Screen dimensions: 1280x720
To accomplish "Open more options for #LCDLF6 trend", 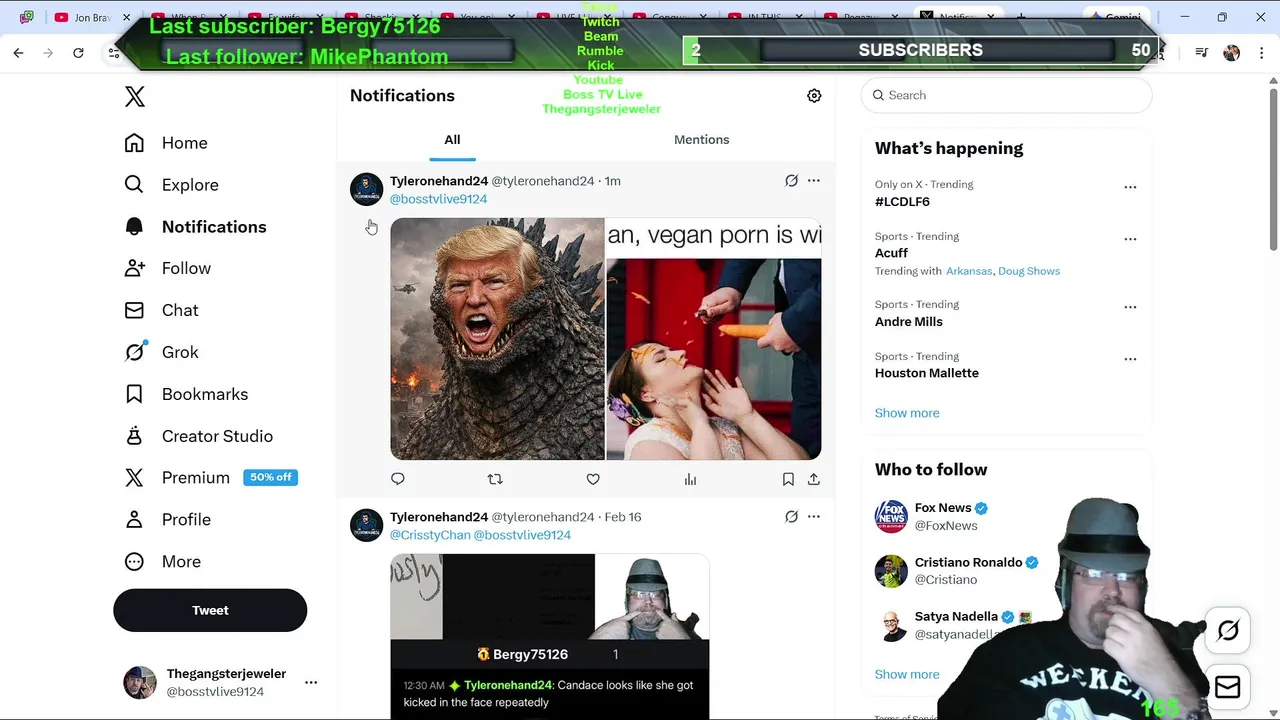I will (x=1130, y=187).
